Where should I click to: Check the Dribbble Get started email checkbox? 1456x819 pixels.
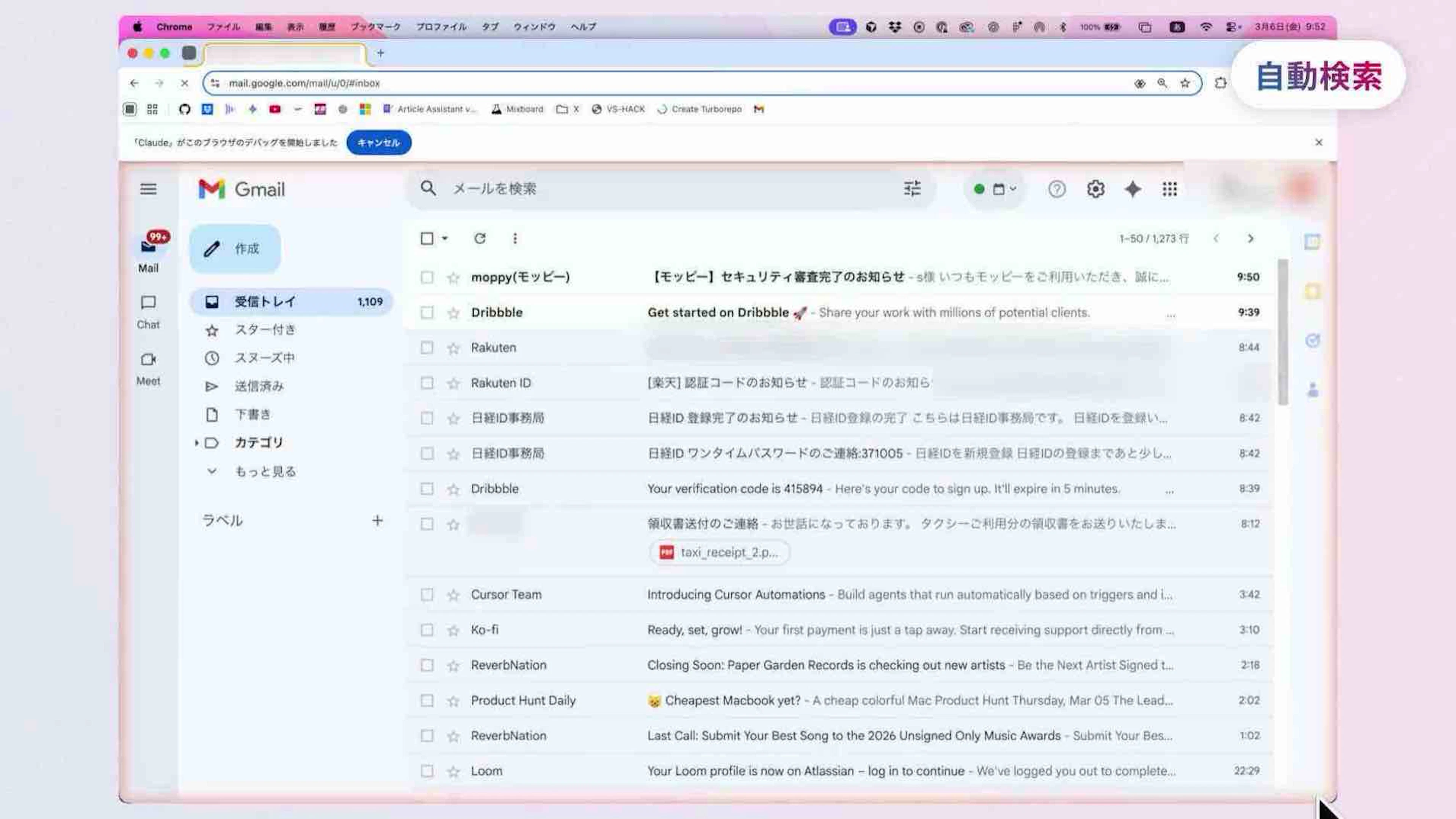pyautogui.click(x=427, y=313)
